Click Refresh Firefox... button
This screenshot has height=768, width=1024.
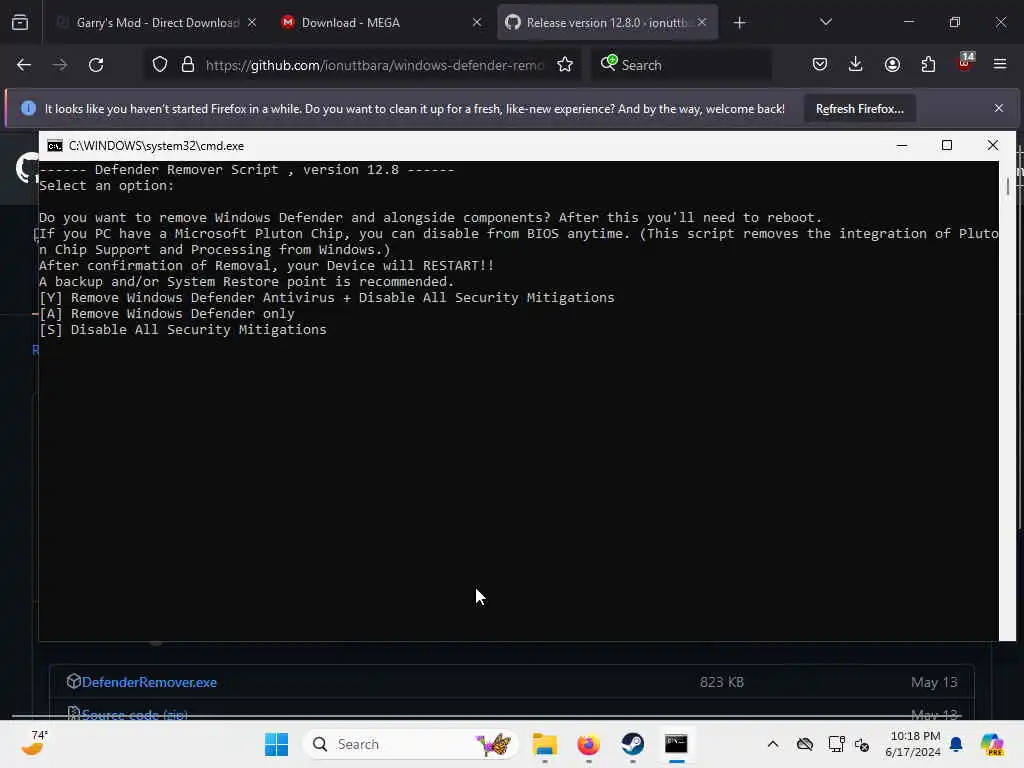tap(859, 108)
